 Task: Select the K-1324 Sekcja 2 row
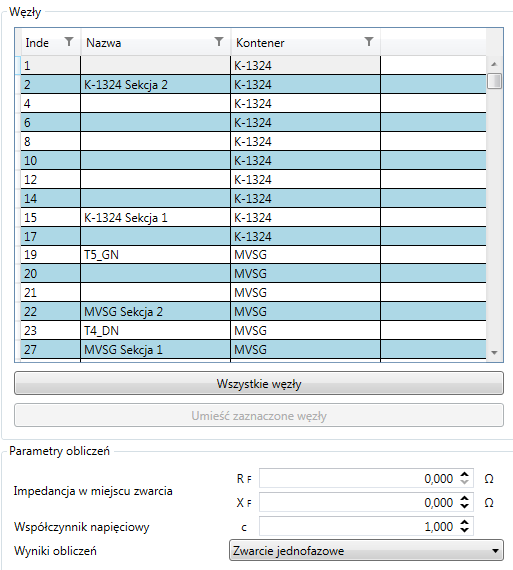click(x=253, y=84)
